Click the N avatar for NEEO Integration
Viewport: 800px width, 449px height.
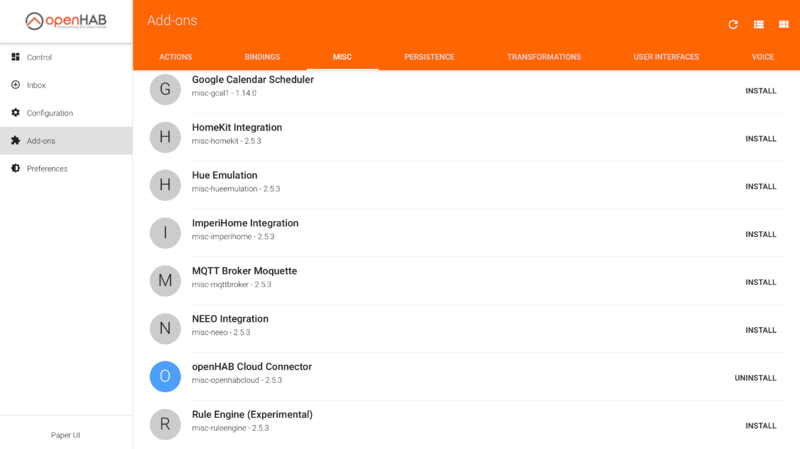coord(165,329)
